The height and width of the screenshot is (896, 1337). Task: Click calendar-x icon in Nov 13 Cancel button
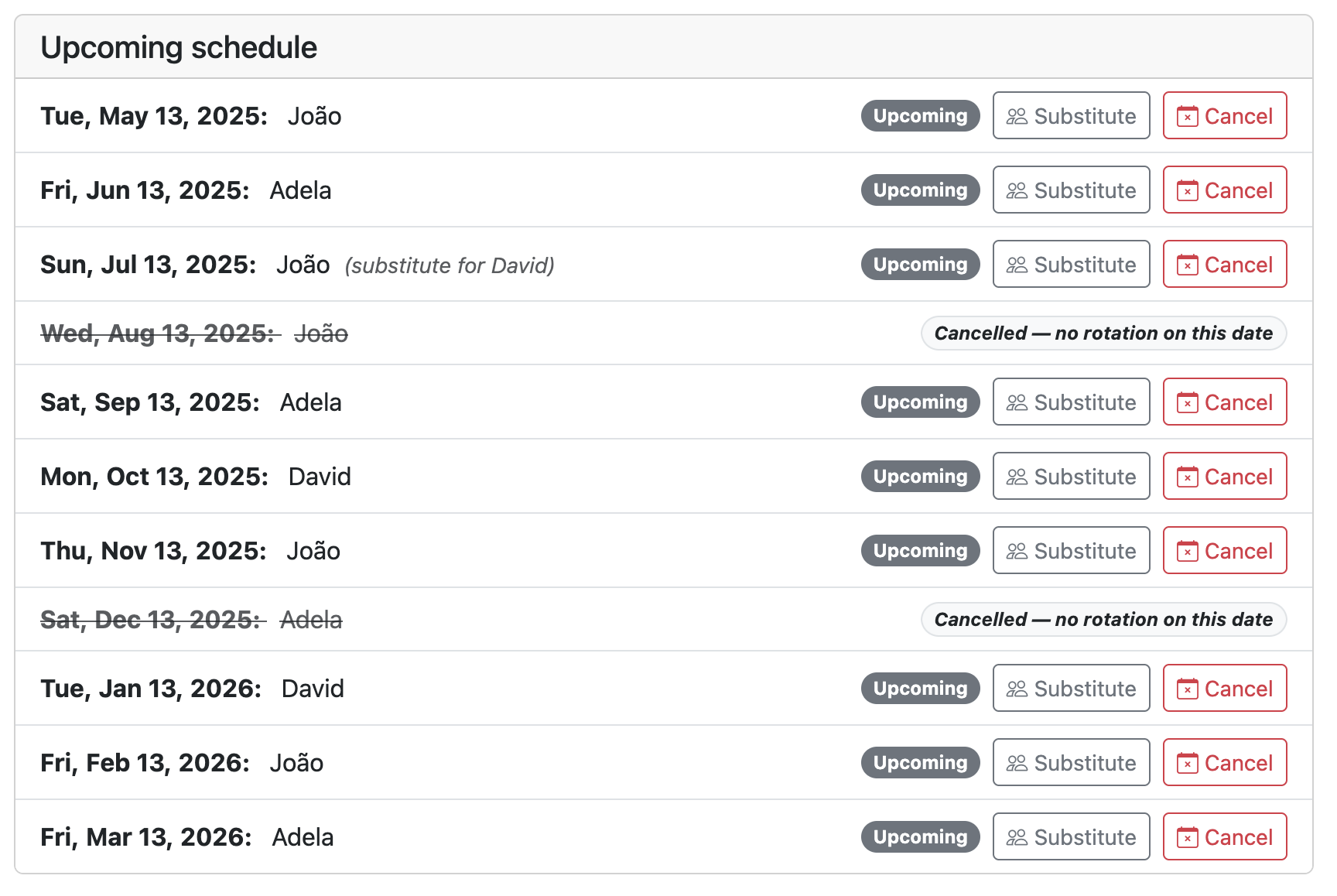pos(1188,551)
